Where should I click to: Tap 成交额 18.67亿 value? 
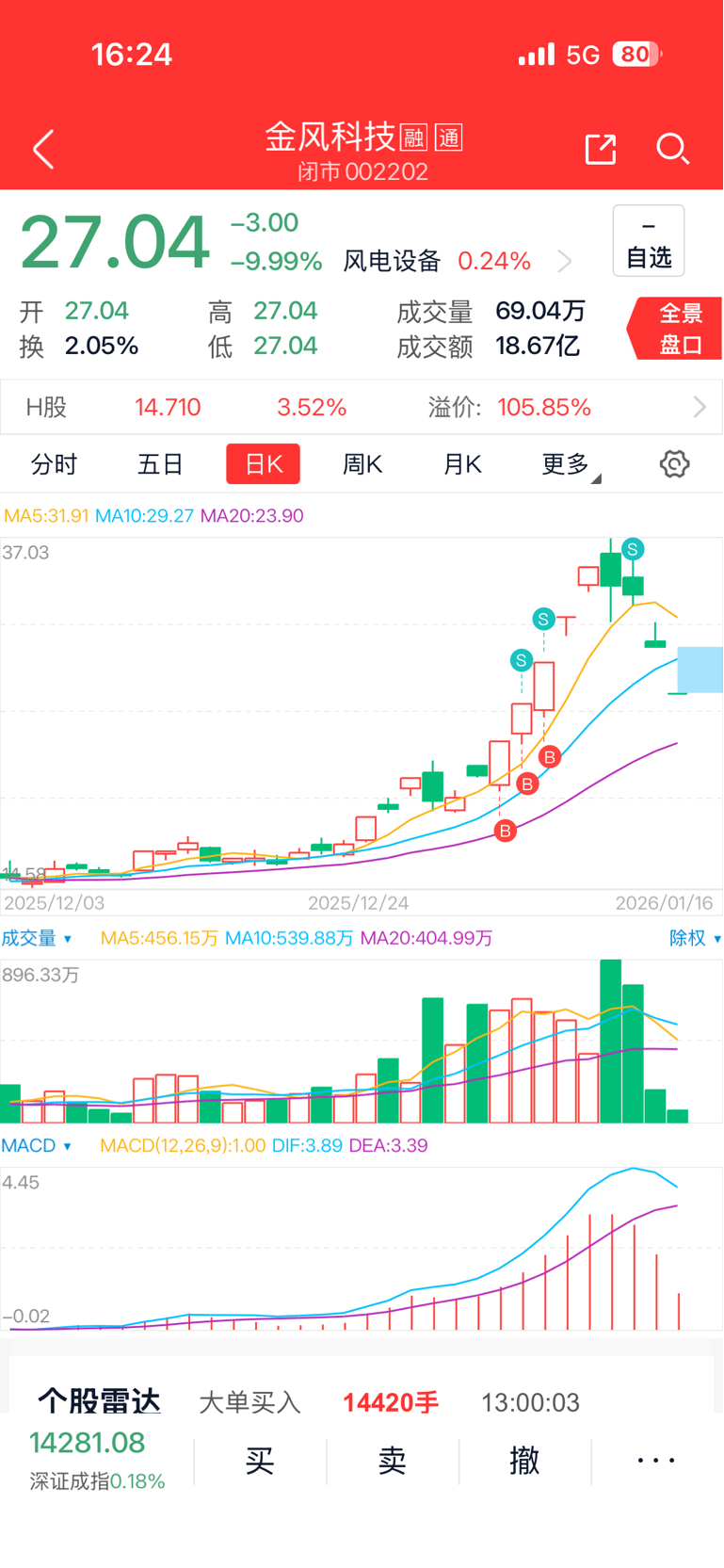(x=538, y=346)
